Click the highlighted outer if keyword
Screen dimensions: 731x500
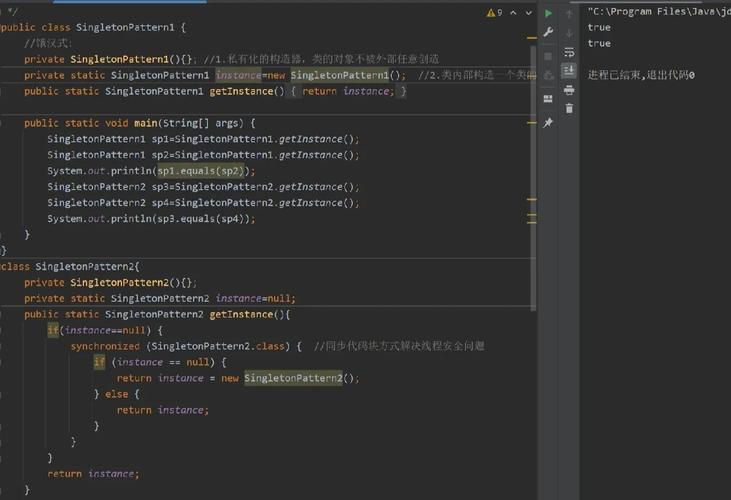click(53, 330)
